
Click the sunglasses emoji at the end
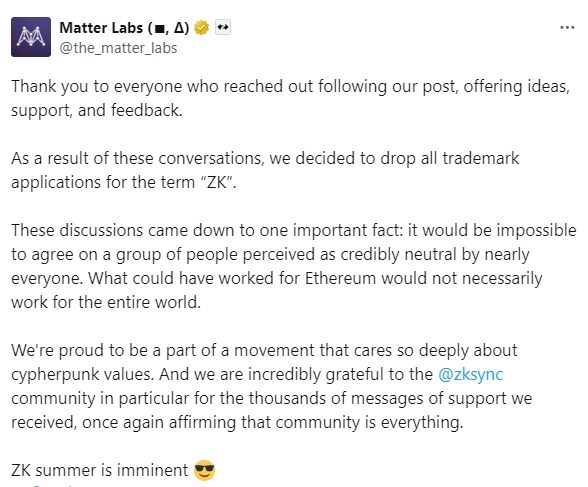click(204, 470)
